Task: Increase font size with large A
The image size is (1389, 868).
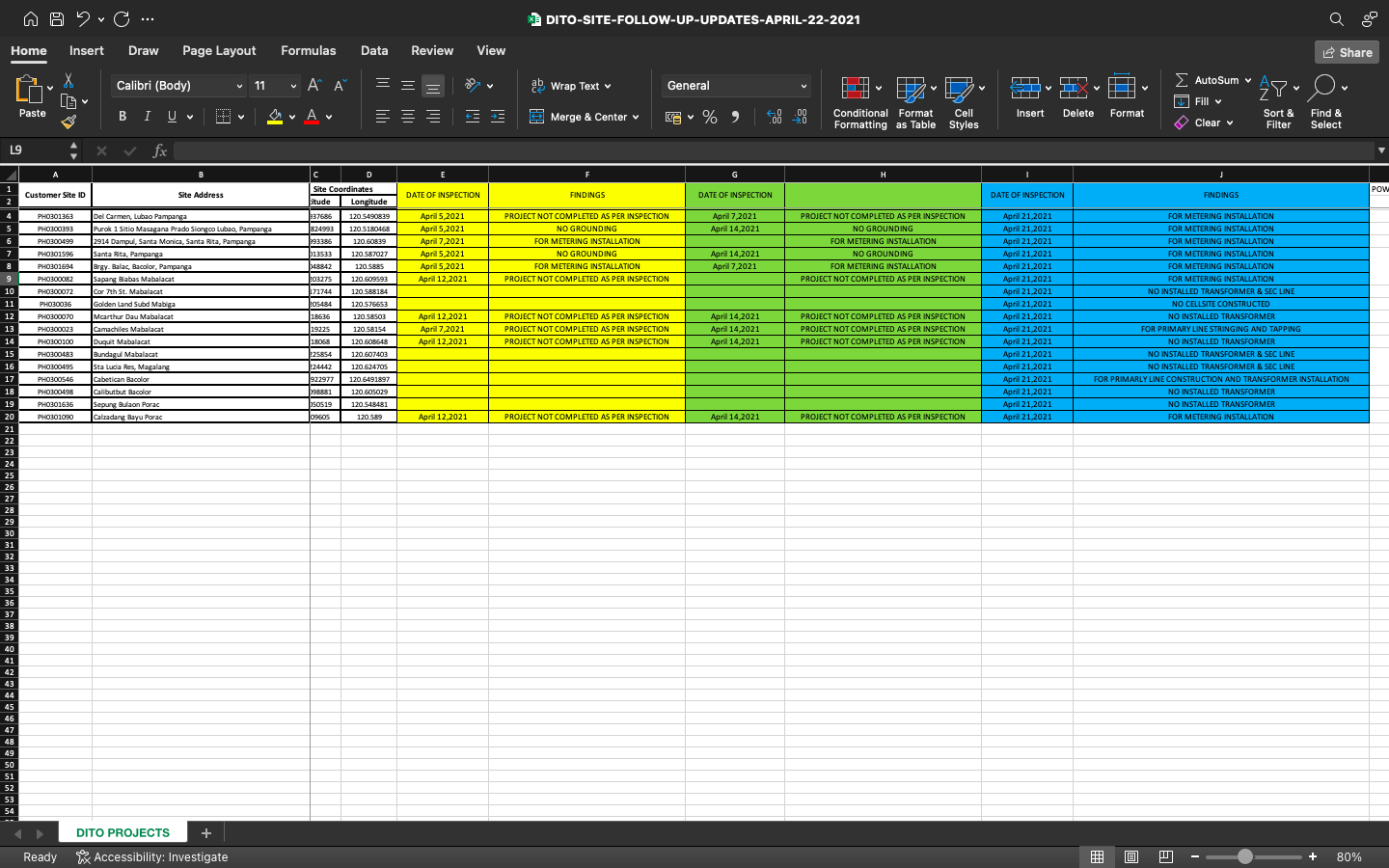Action: (313, 86)
